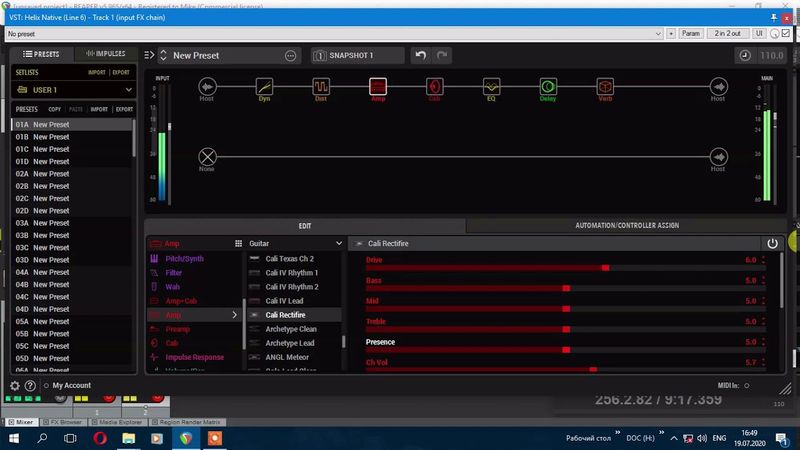
Task: Open the Automation/Controller Assign tab
Action: point(627,226)
